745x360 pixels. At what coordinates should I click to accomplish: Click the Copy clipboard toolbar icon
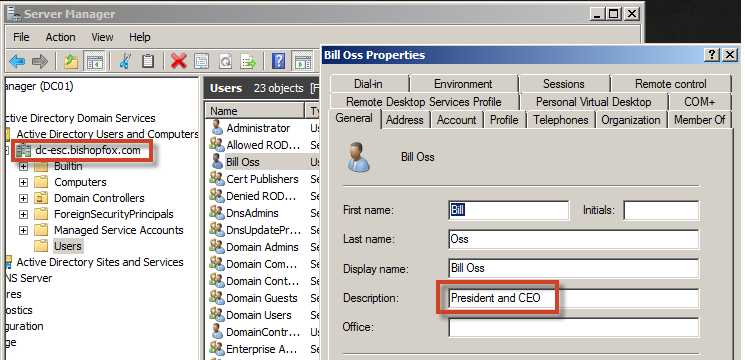pos(148,61)
